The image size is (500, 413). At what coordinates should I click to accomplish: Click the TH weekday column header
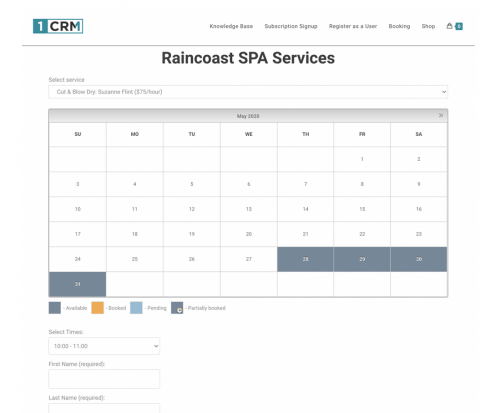[x=305, y=134]
